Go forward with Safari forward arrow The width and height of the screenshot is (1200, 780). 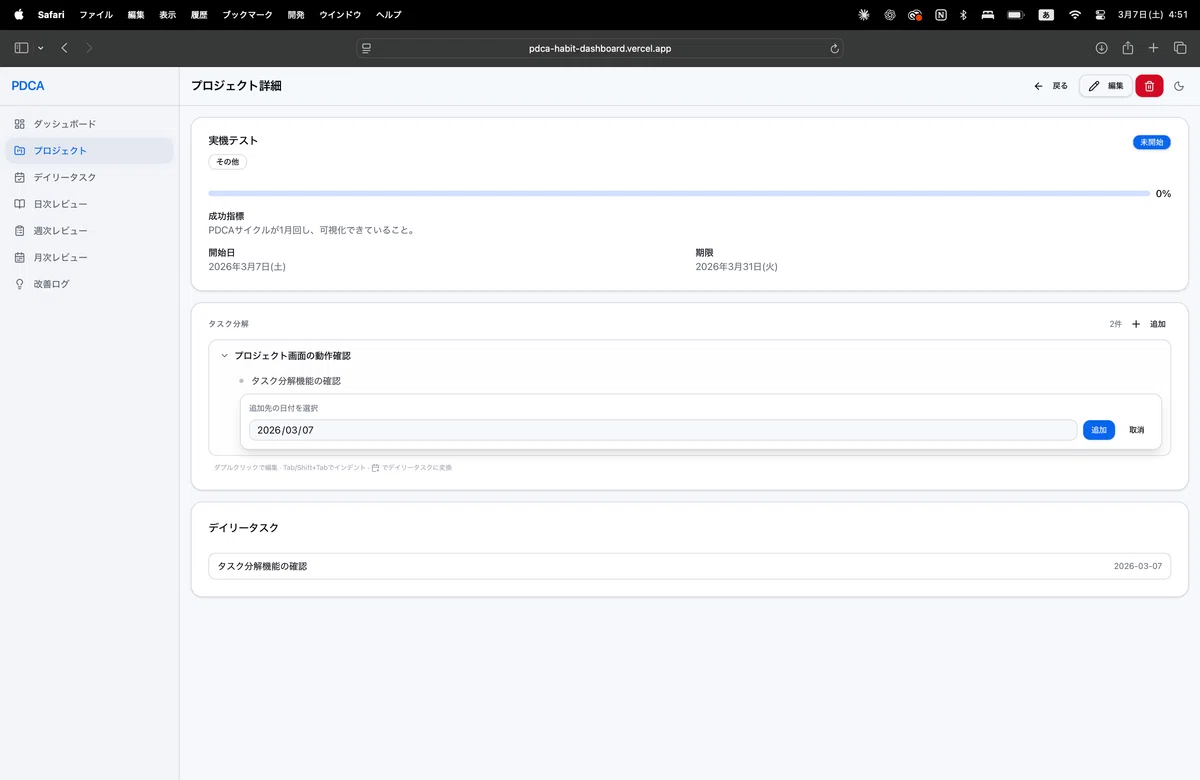tap(89, 48)
